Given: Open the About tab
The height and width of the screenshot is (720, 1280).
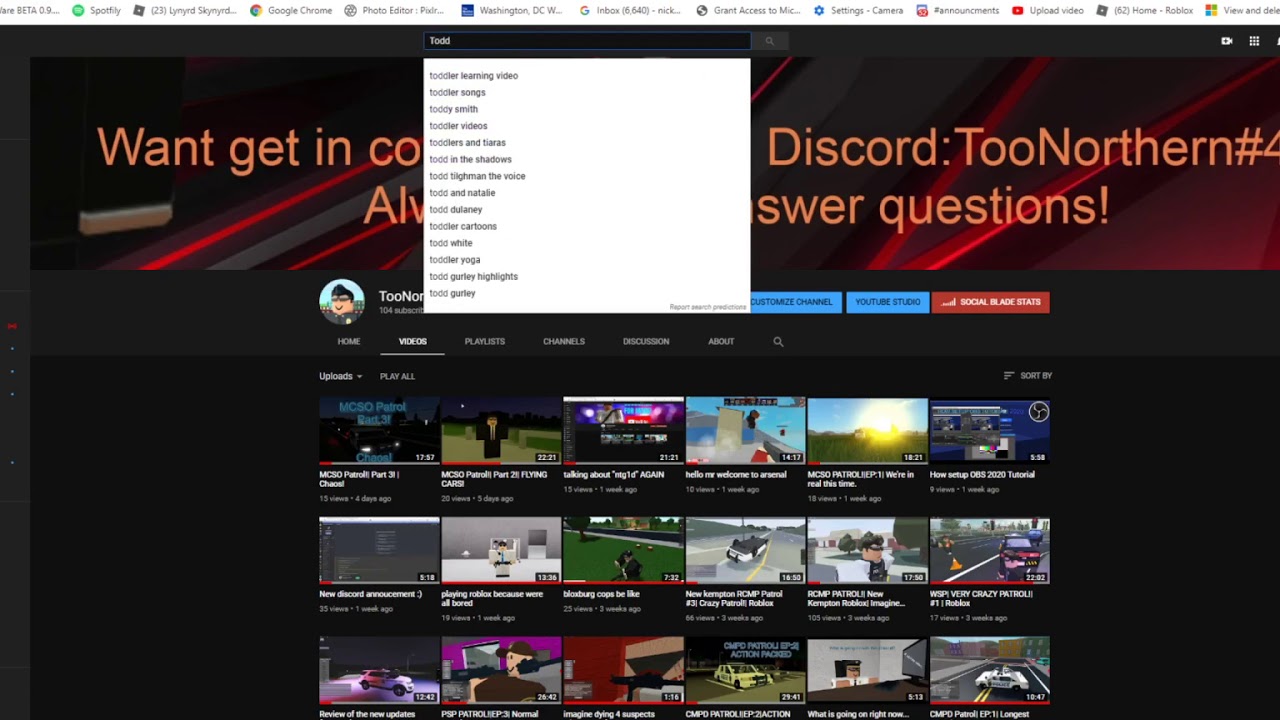Looking at the screenshot, I should click(721, 342).
